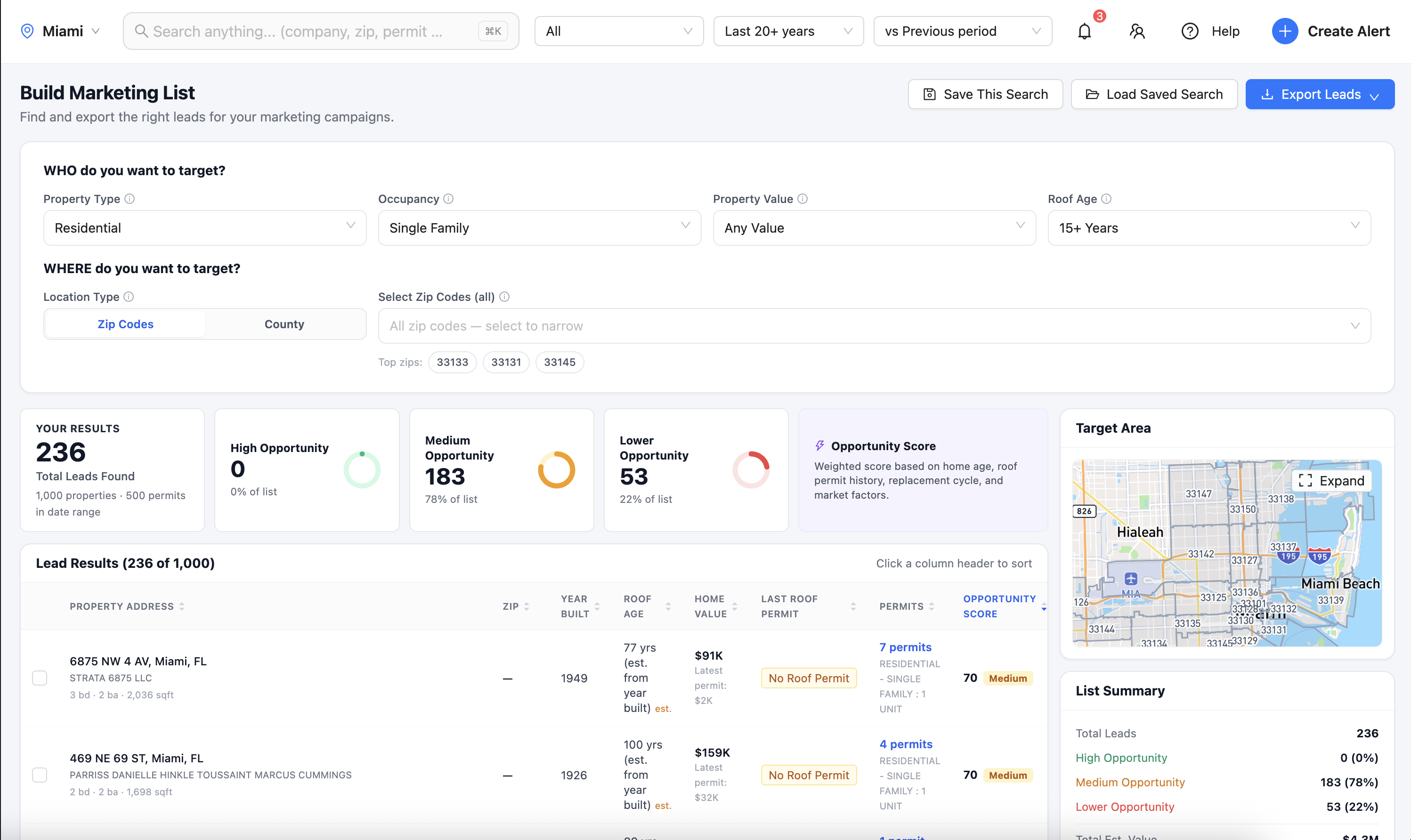Click Medium Opportunity in List Summary

pos(1130,782)
